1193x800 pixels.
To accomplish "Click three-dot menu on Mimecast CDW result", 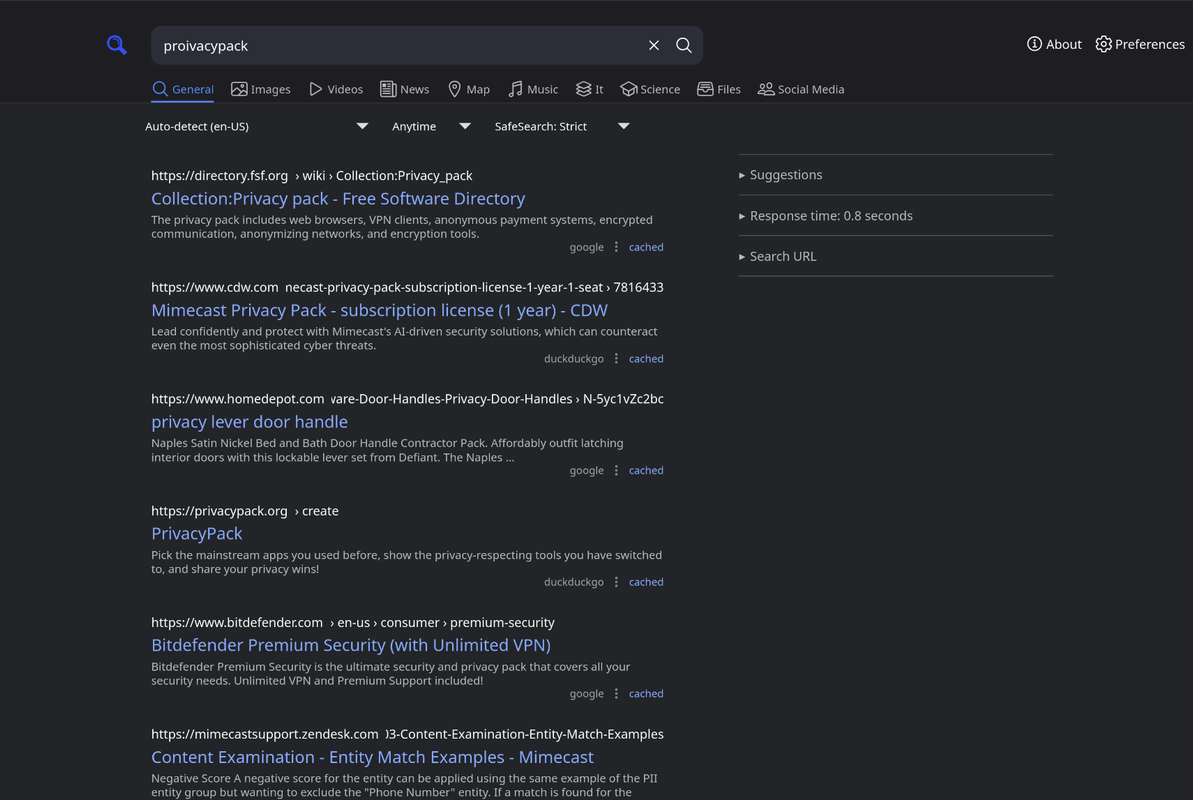I will (x=616, y=359).
